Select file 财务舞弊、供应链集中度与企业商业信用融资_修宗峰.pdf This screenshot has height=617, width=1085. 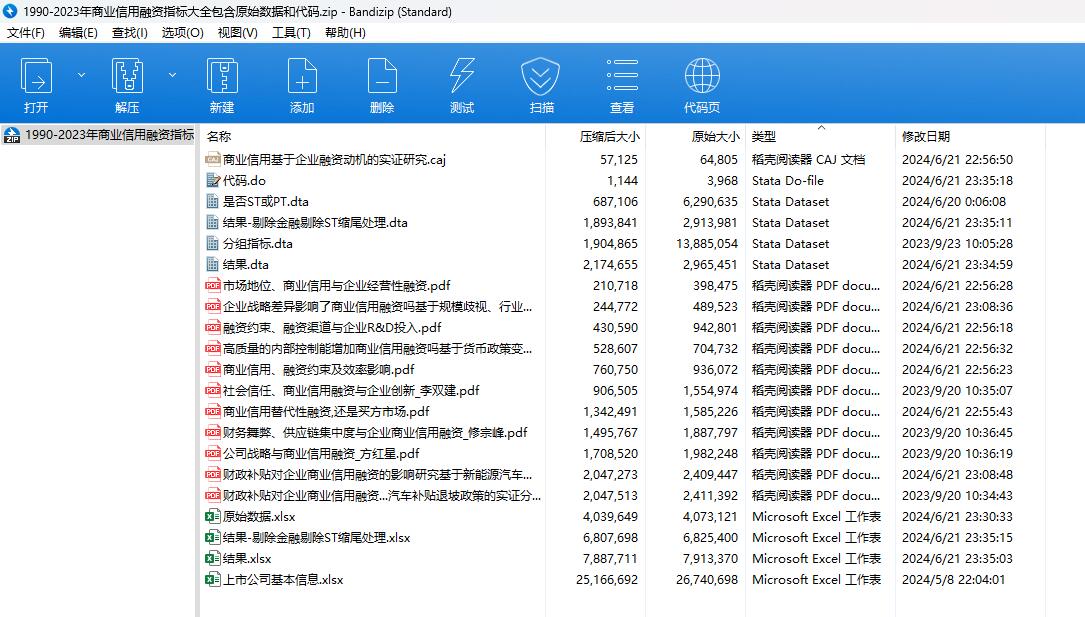pyautogui.click(x=375, y=432)
